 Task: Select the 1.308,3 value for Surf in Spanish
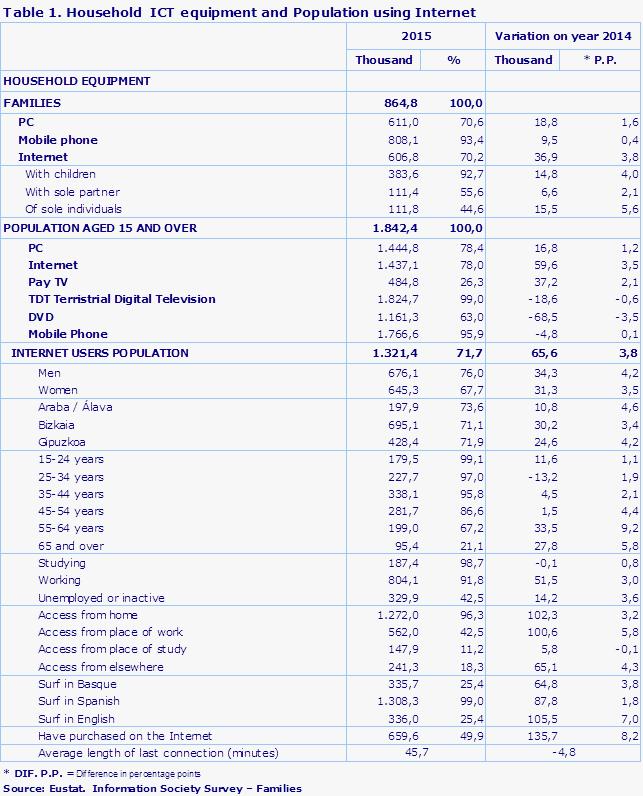point(398,701)
